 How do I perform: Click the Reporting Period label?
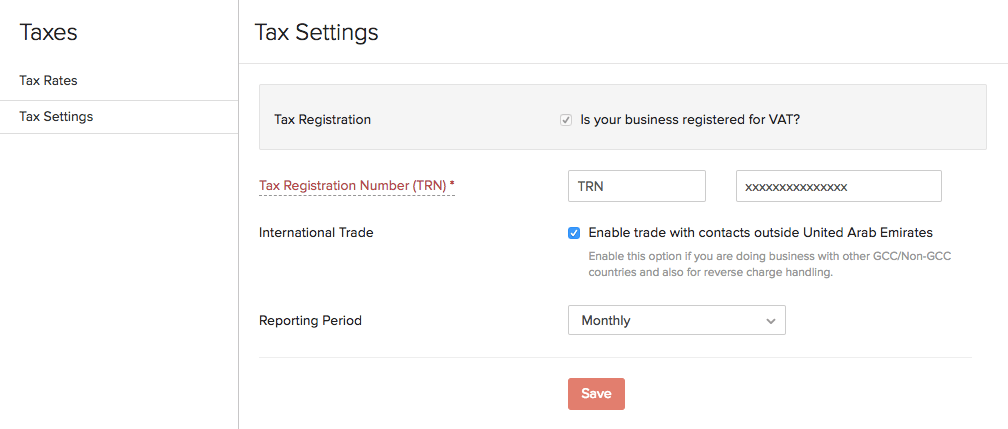tap(310, 321)
